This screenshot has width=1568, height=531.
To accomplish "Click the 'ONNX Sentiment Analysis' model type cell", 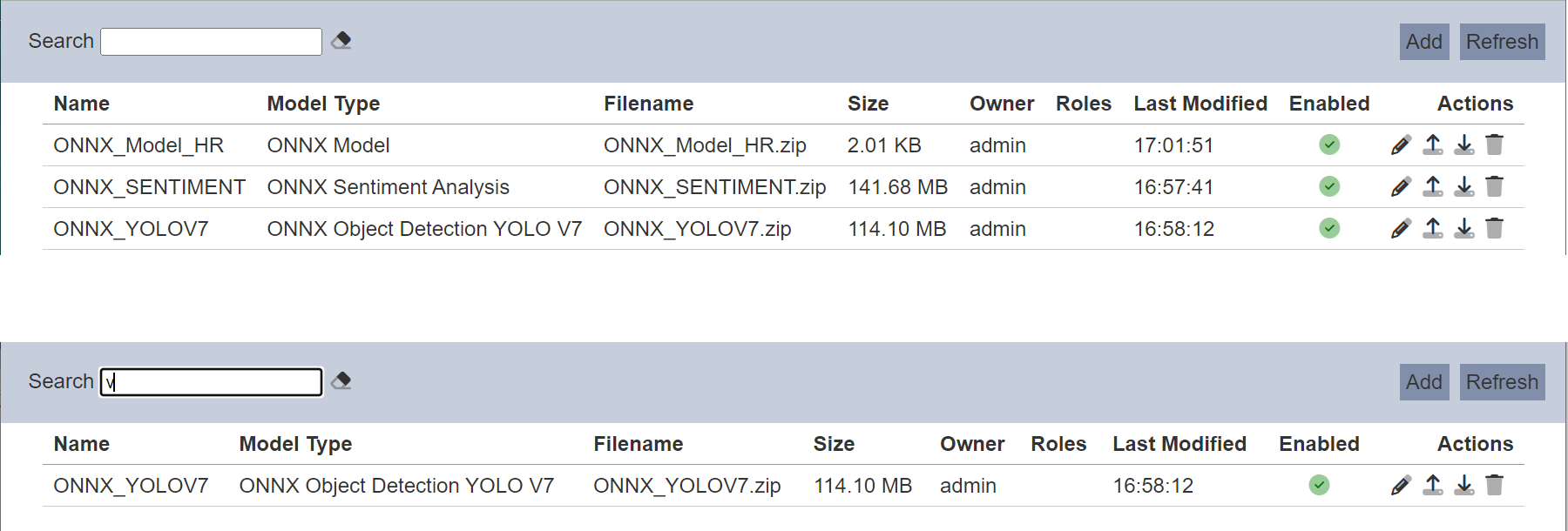I will (388, 187).
